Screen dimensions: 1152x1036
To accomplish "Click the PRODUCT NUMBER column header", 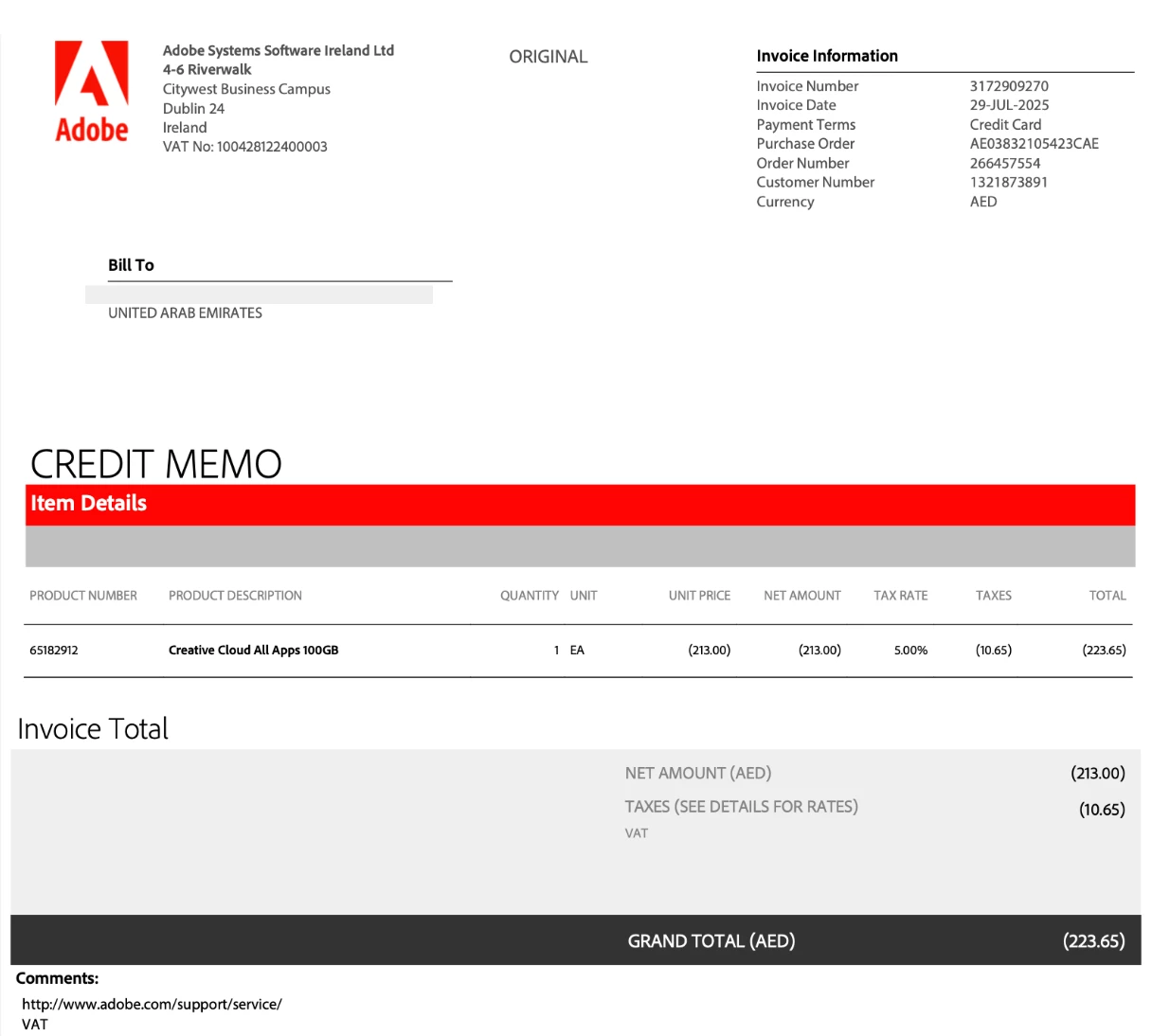I will (83, 596).
